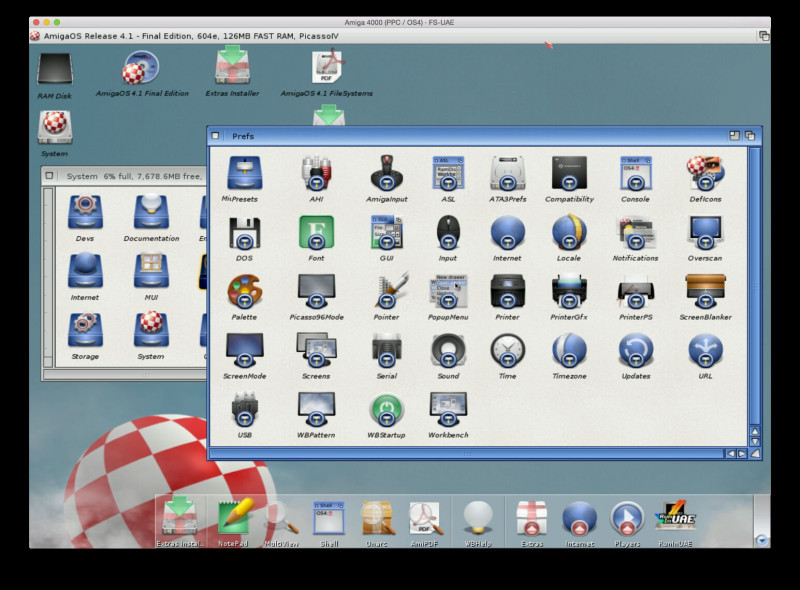Open the AmigaInput prefs icon
Viewport: 800px width, 590px height.
[x=386, y=174]
